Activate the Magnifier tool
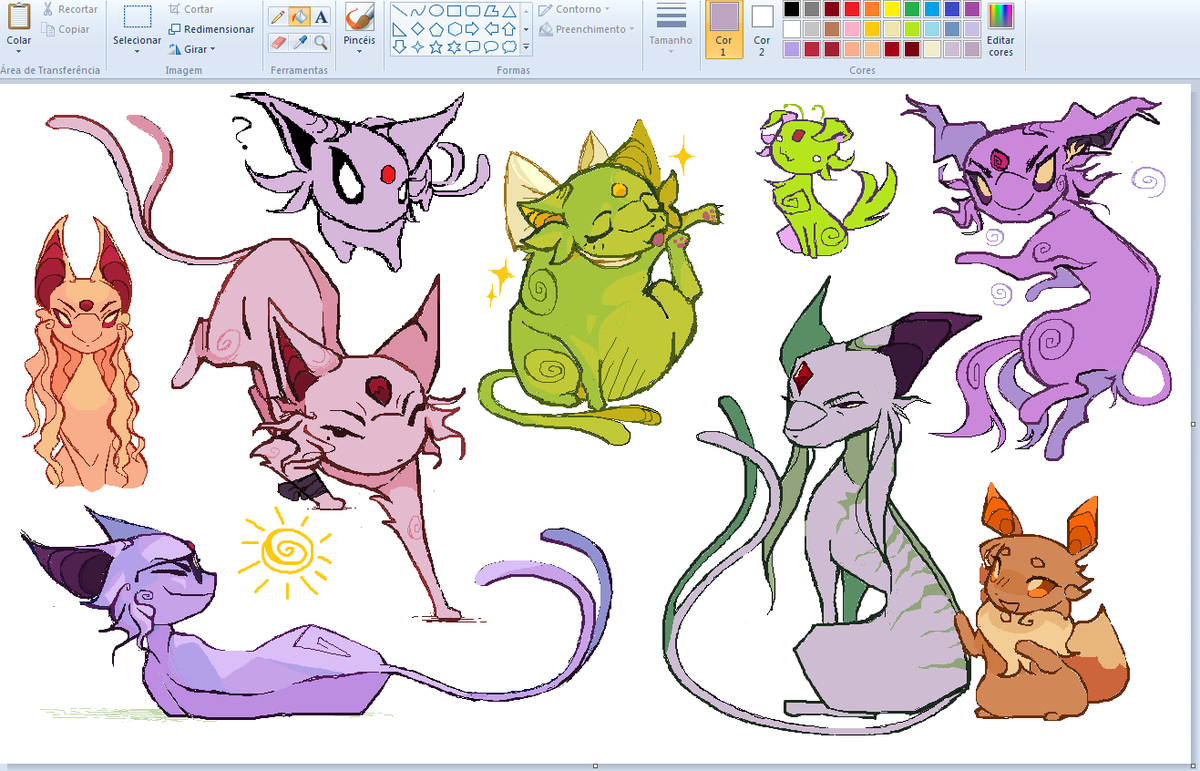 tap(320, 42)
